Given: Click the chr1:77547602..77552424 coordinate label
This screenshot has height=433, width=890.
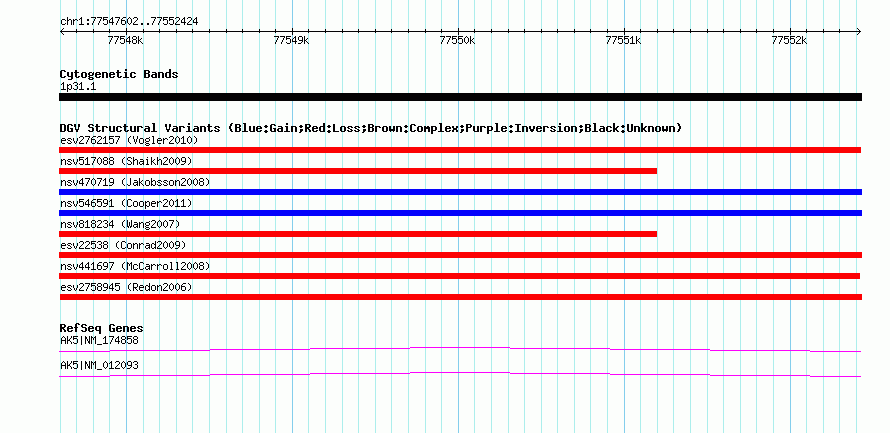Looking at the screenshot, I should tap(129, 22).
